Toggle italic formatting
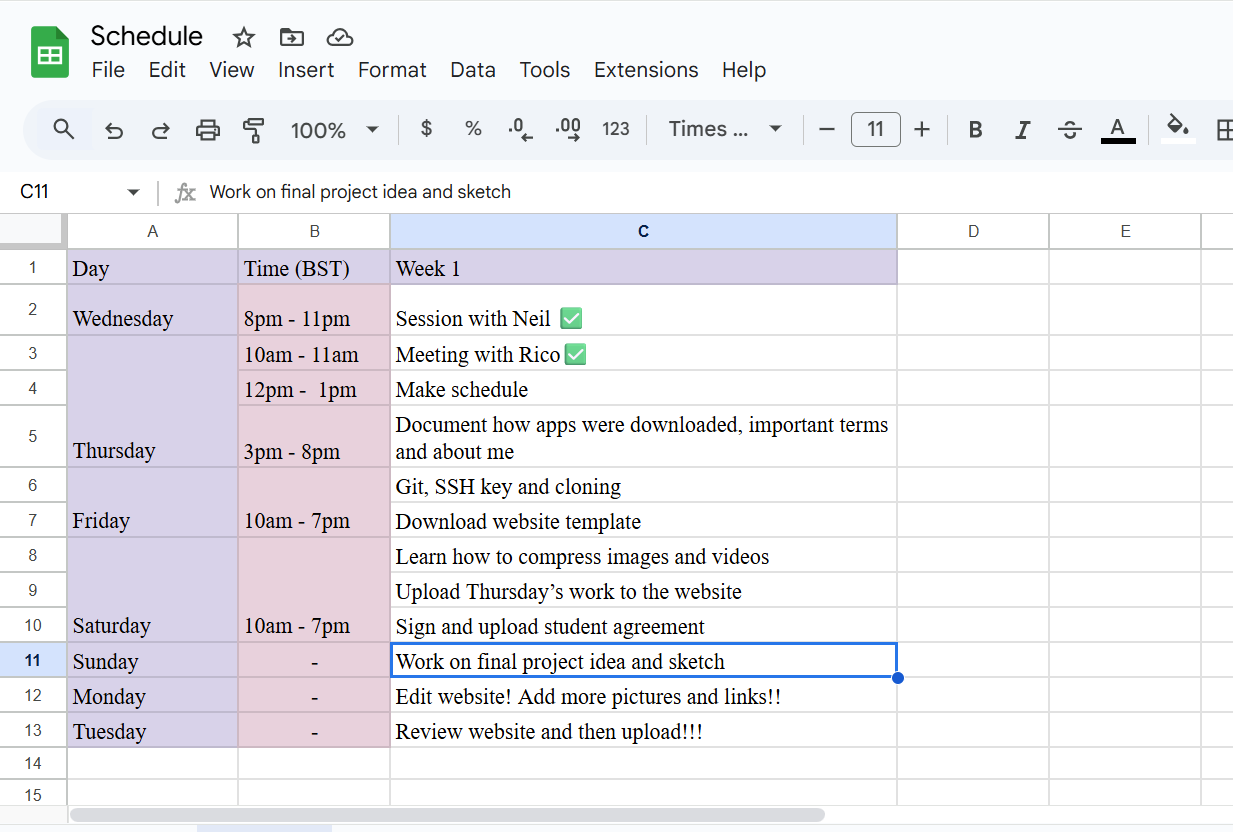The width and height of the screenshot is (1233, 832). point(1022,129)
